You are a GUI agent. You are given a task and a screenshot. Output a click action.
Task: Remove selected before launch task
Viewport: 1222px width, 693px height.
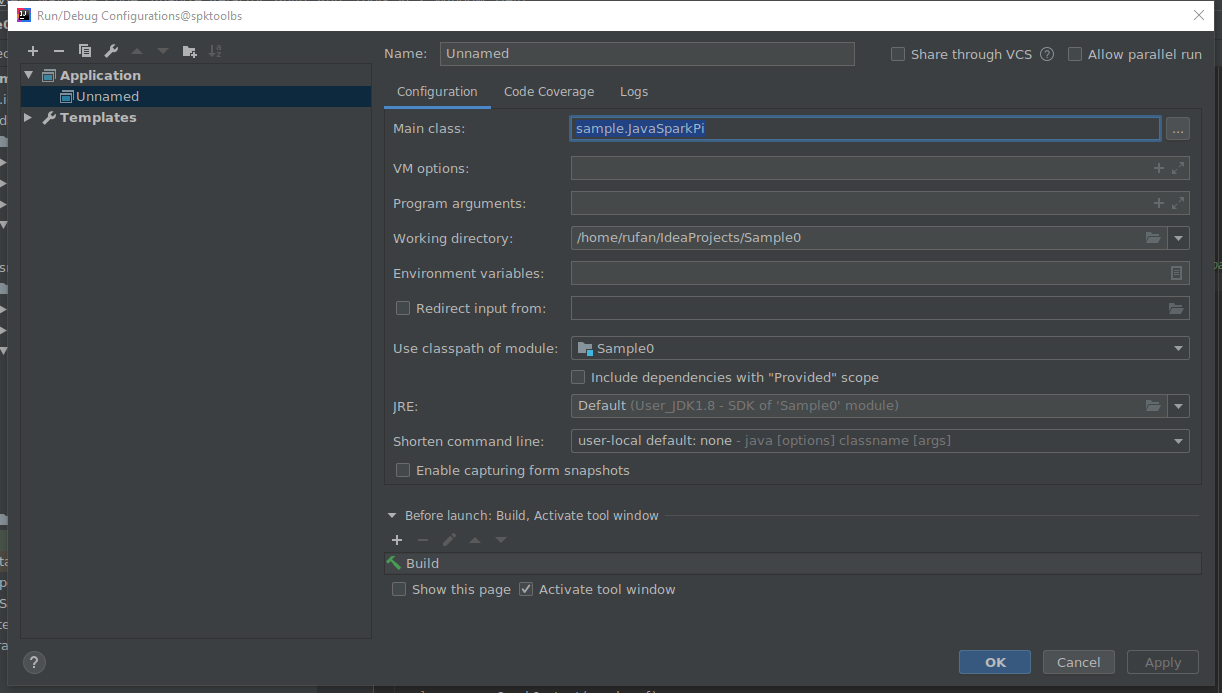pos(423,540)
